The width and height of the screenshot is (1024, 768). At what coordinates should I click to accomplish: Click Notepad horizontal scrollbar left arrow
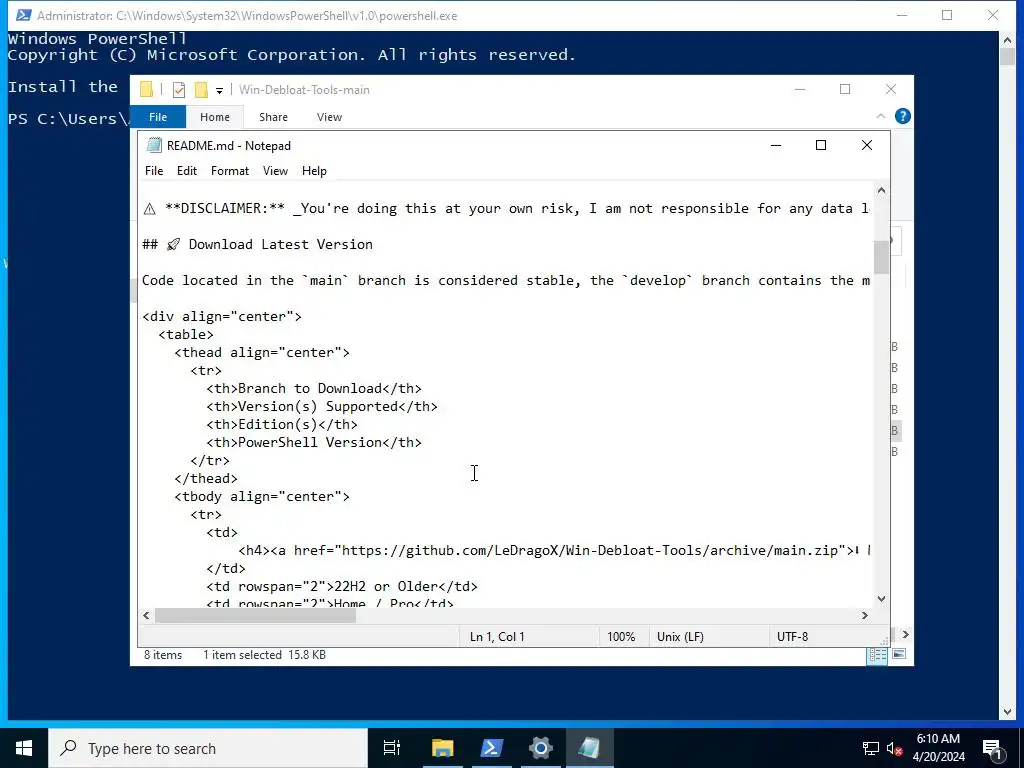point(146,616)
